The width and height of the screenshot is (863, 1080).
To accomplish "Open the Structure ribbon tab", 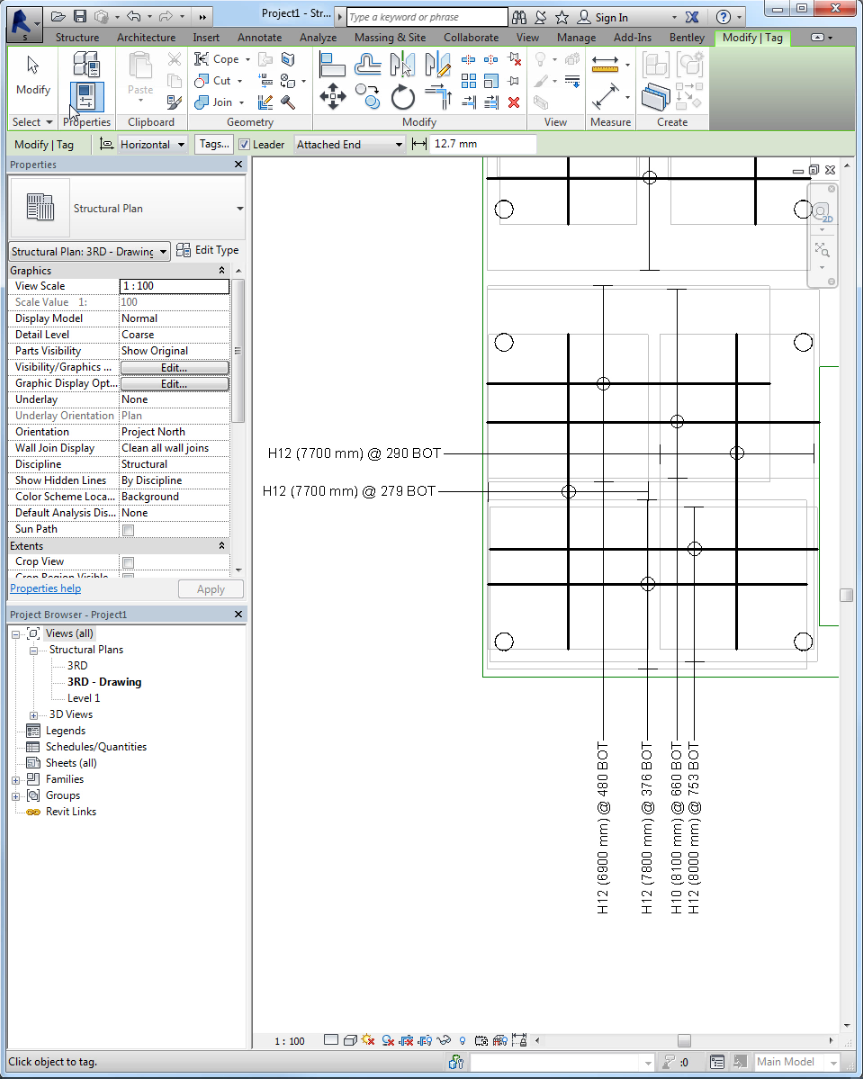I will [77, 37].
